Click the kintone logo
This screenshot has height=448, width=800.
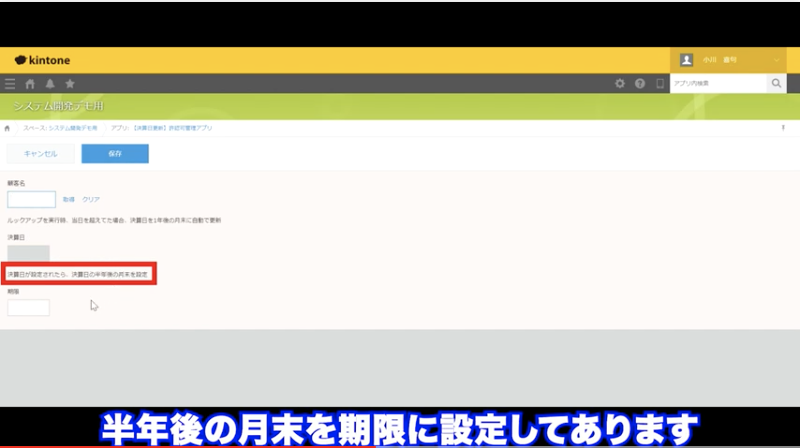(42, 60)
